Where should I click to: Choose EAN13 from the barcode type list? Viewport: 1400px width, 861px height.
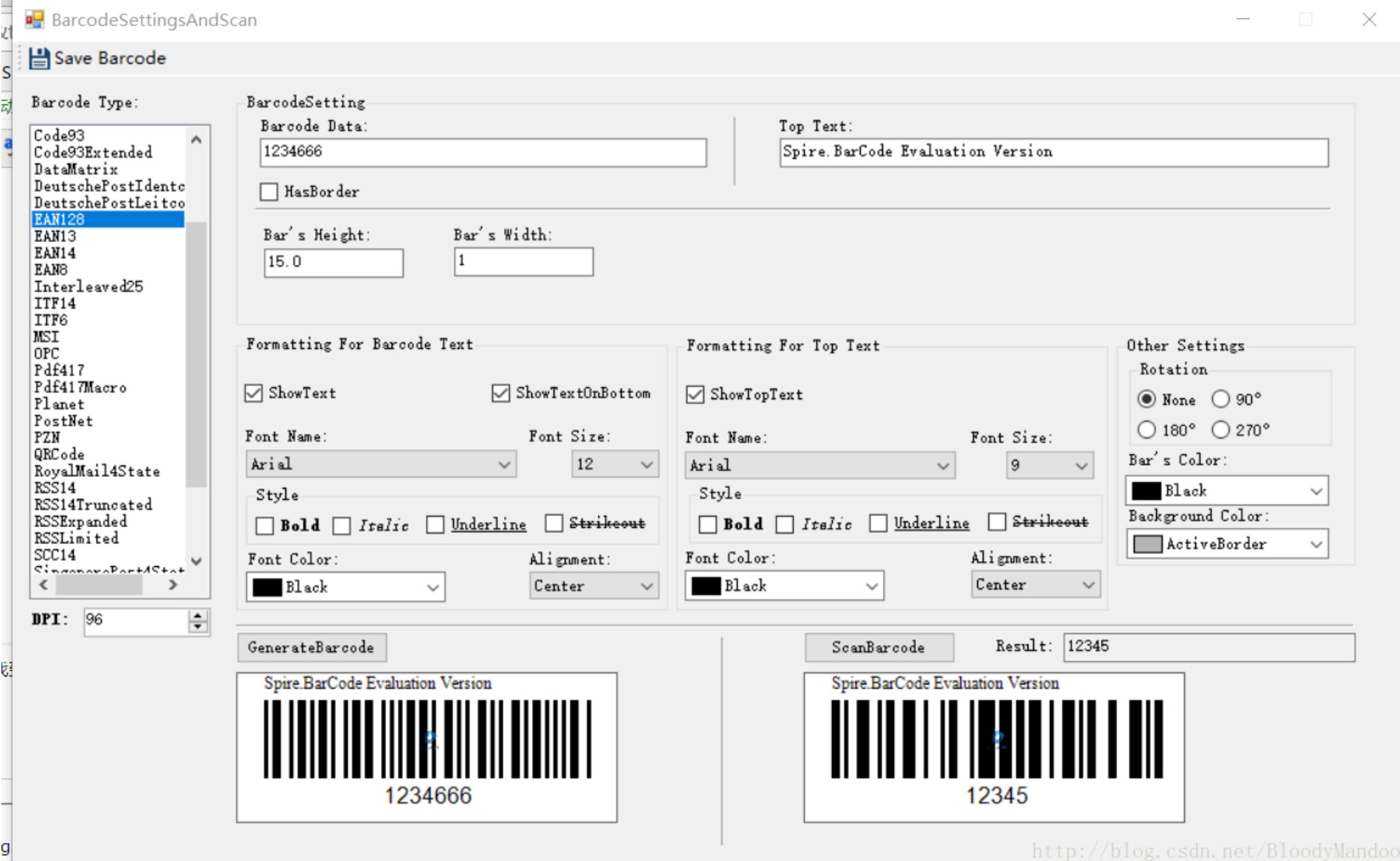[55, 236]
